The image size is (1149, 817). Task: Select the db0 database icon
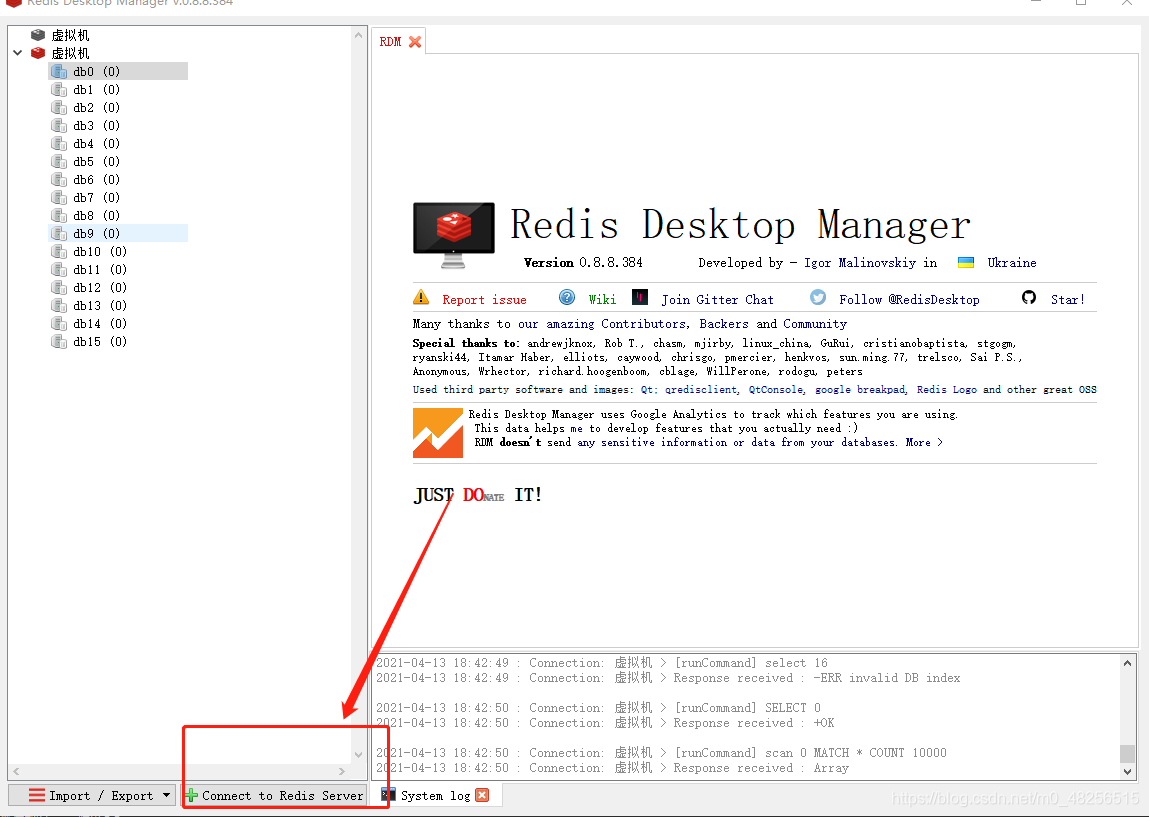click(x=59, y=71)
